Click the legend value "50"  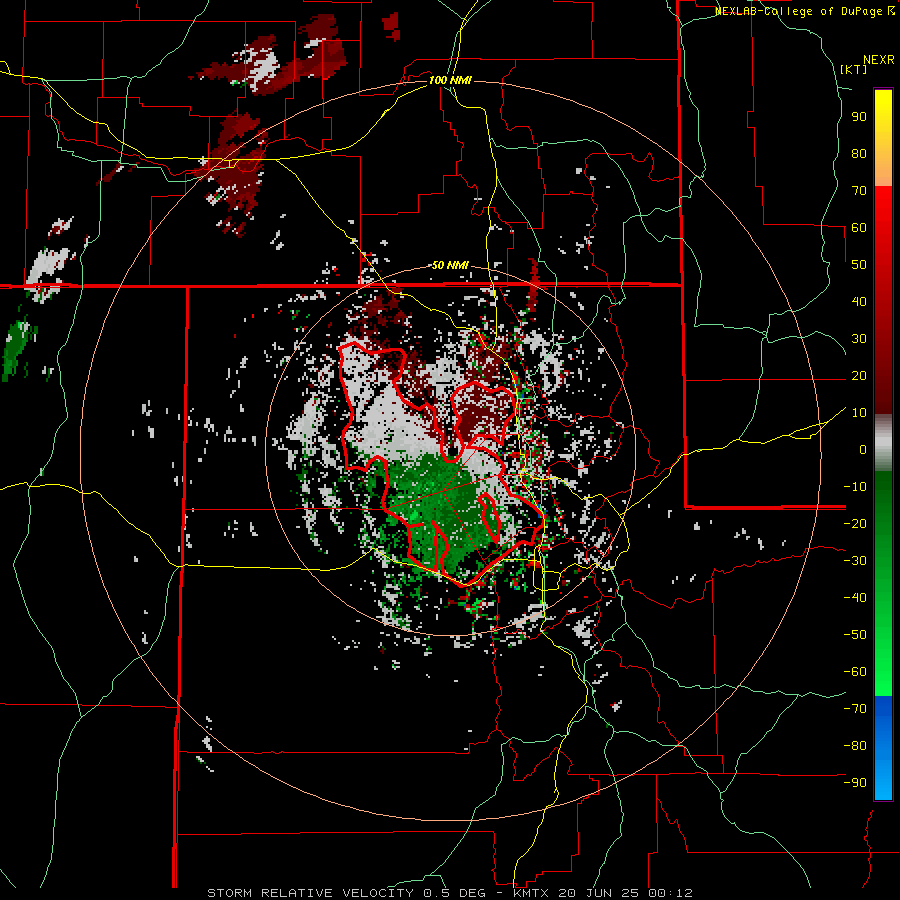pos(859,265)
